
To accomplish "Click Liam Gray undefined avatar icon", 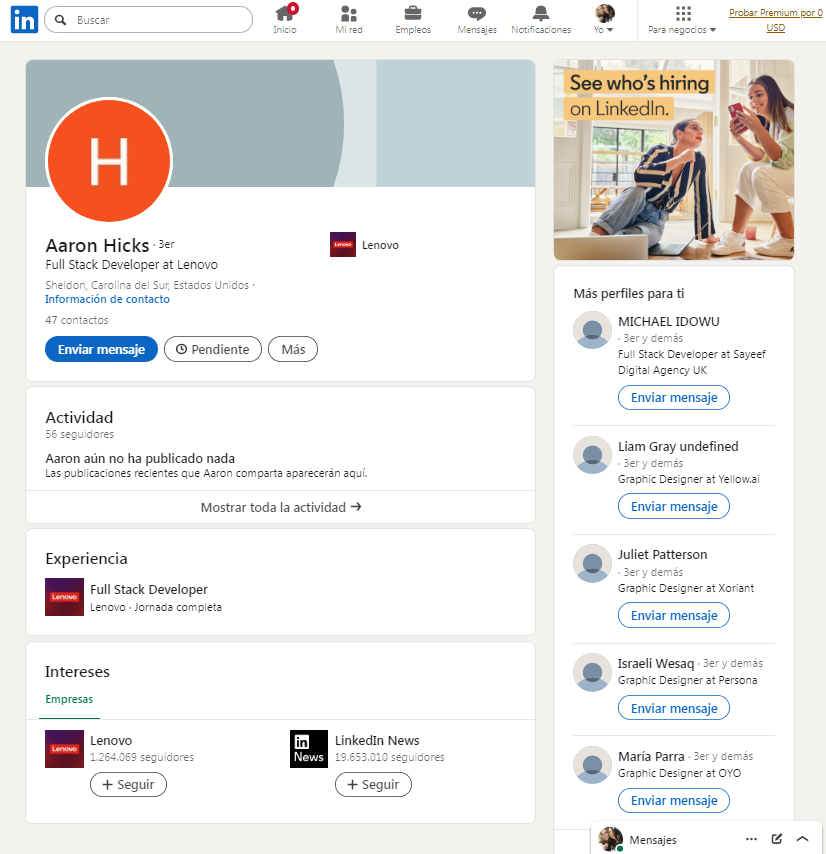I will (x=592, y=455).
